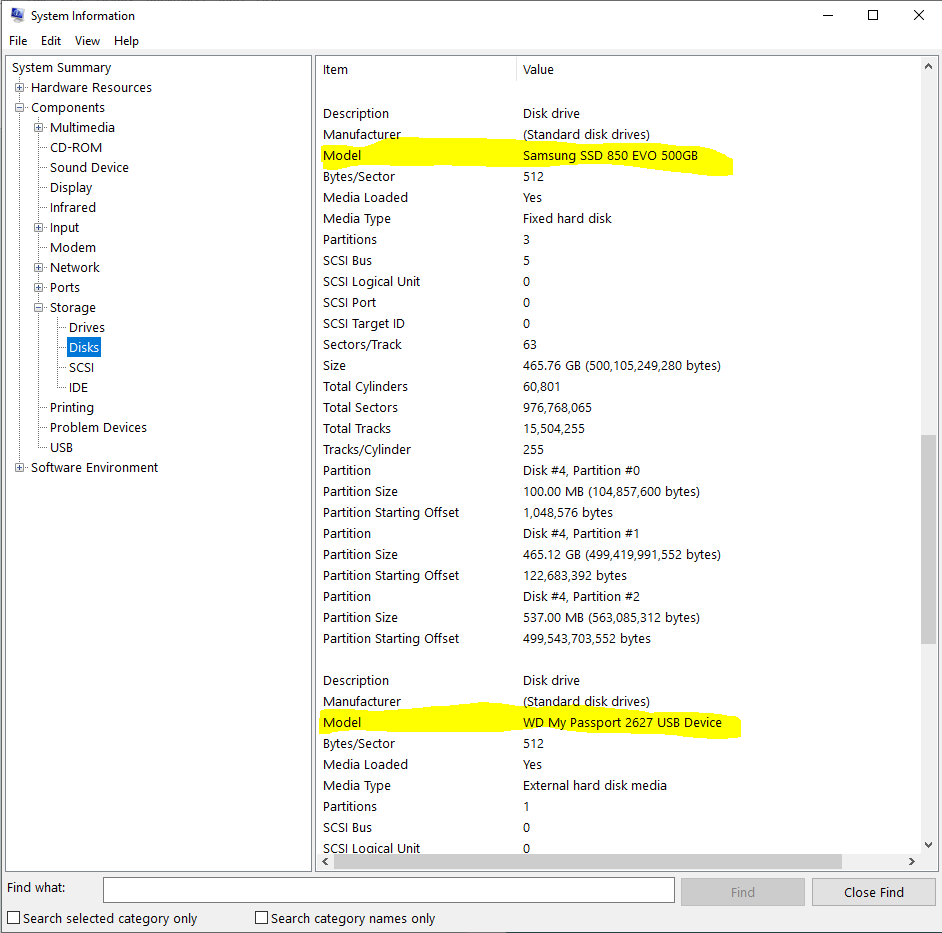This screenshot has width=942, height=933.
Task: Click the 499,543,703,552 bytes offset value
Action: pyautogui.click(x=586, y=639)
